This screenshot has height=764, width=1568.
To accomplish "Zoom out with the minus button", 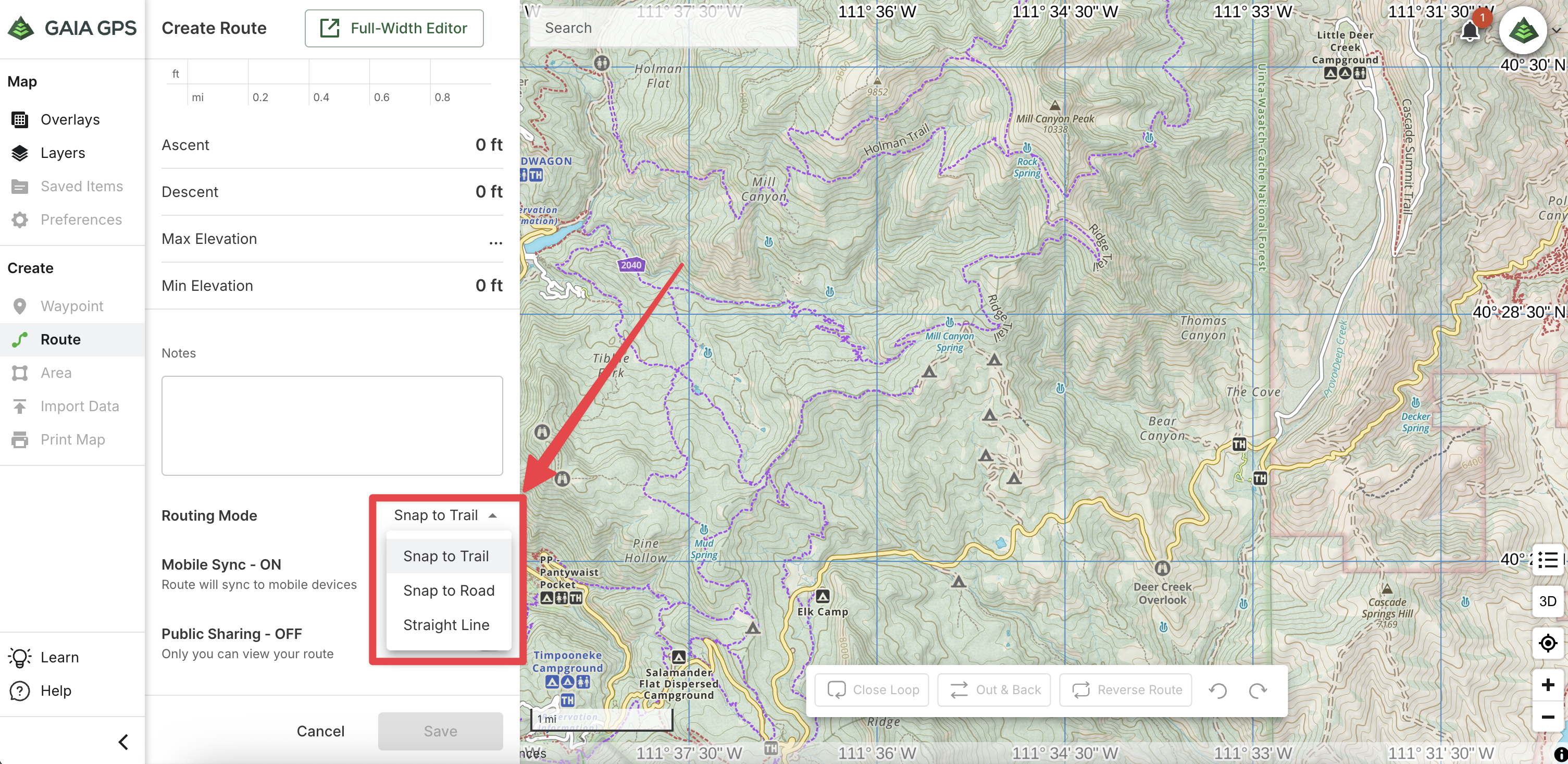I will pyautogui.click(x=1548, y=717).
